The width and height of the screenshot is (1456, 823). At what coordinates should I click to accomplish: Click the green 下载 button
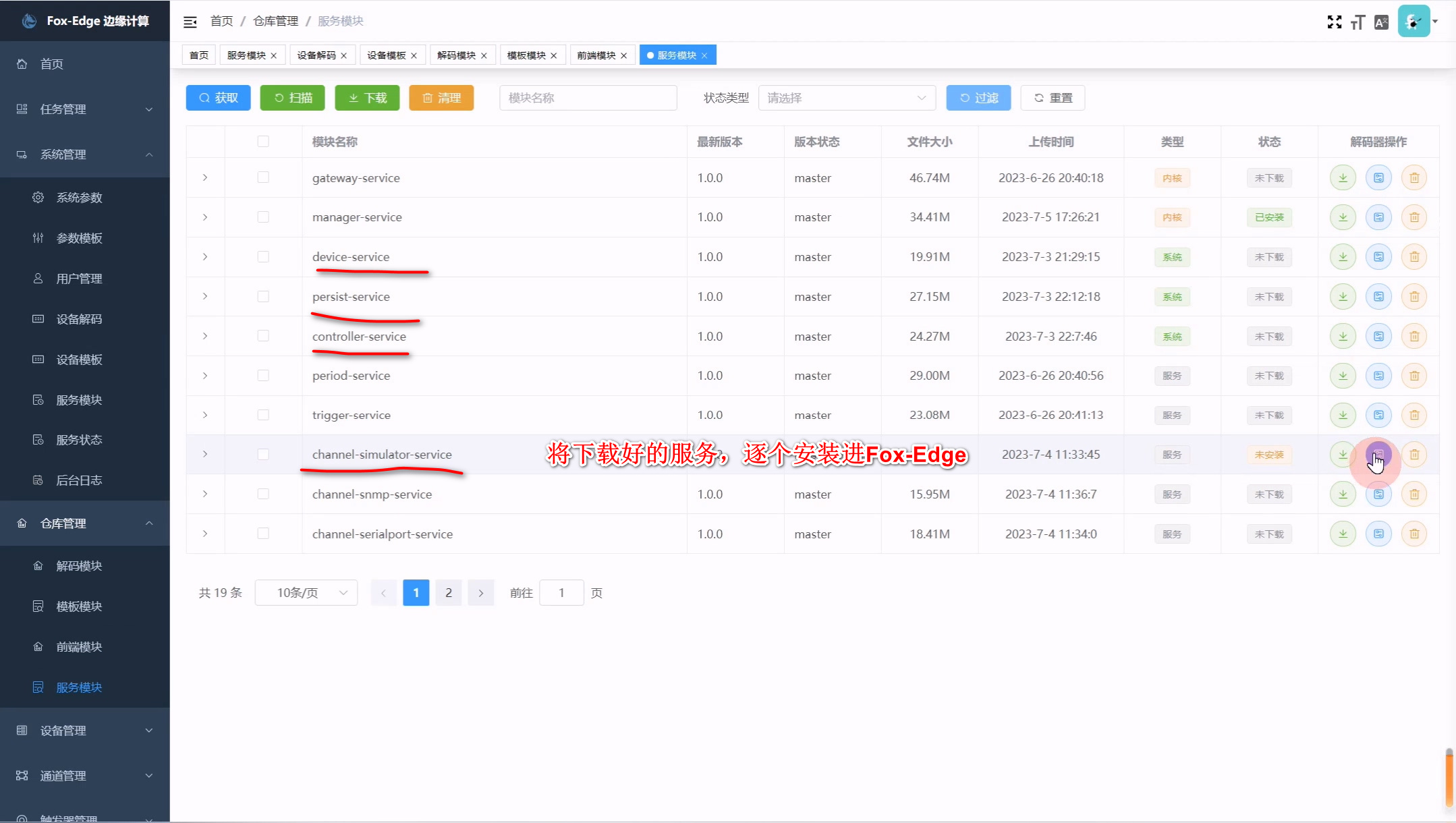[x=367, y=98]
